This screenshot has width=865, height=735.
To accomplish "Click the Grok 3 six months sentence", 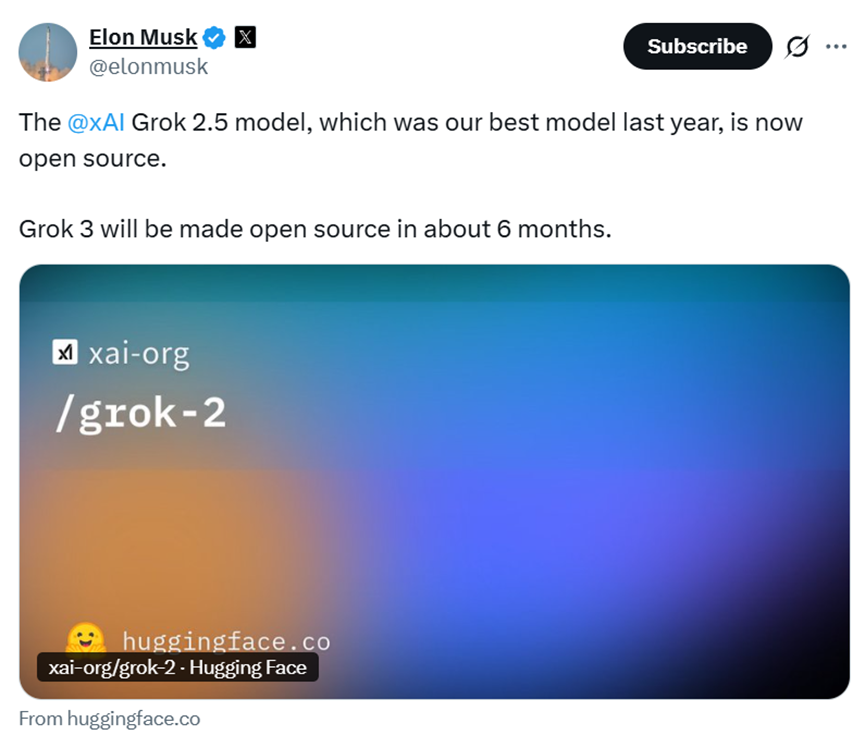I will coord(314,229).
